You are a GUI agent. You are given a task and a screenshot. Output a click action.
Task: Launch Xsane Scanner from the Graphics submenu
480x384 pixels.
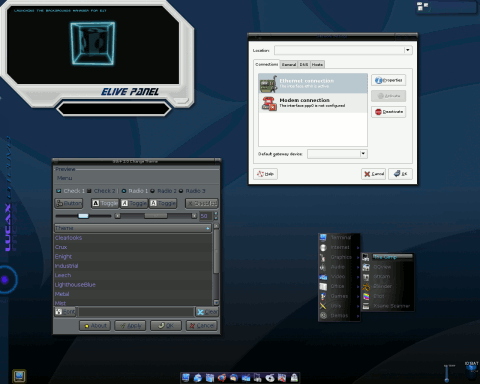tap(388, 306)
